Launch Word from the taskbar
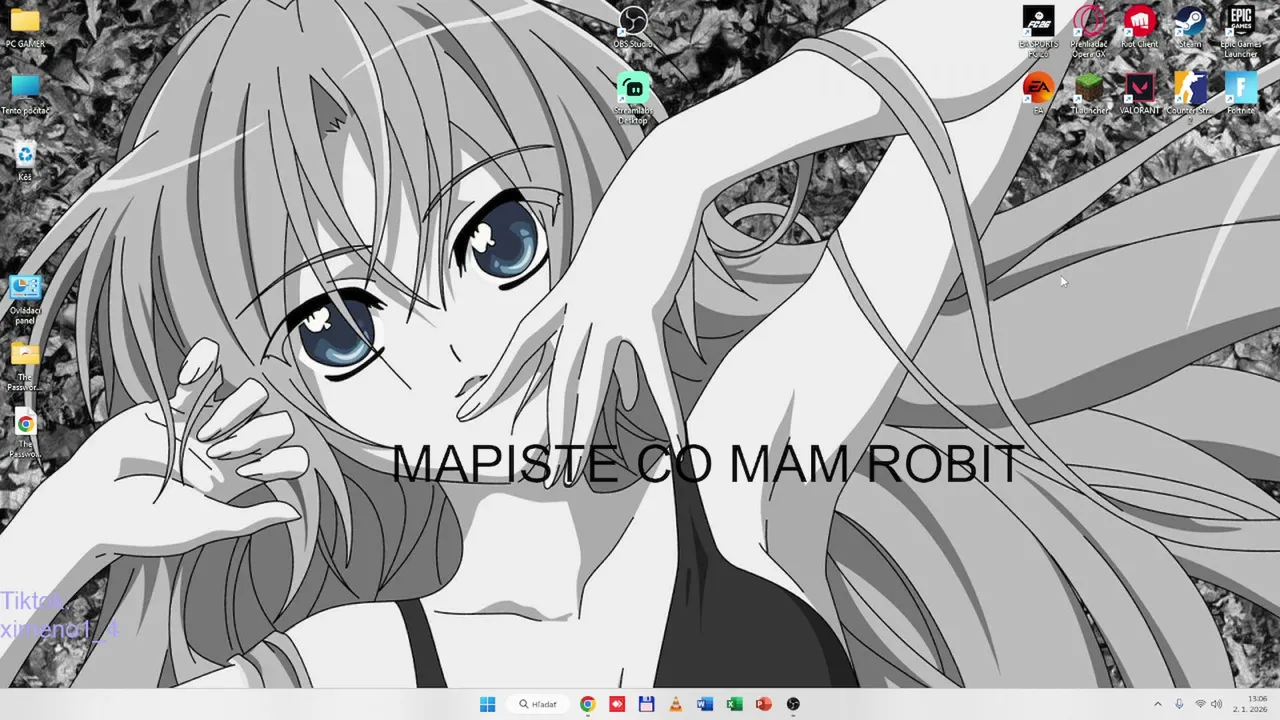This screenshot has height=720, width=1280. [x=705, y=704]
